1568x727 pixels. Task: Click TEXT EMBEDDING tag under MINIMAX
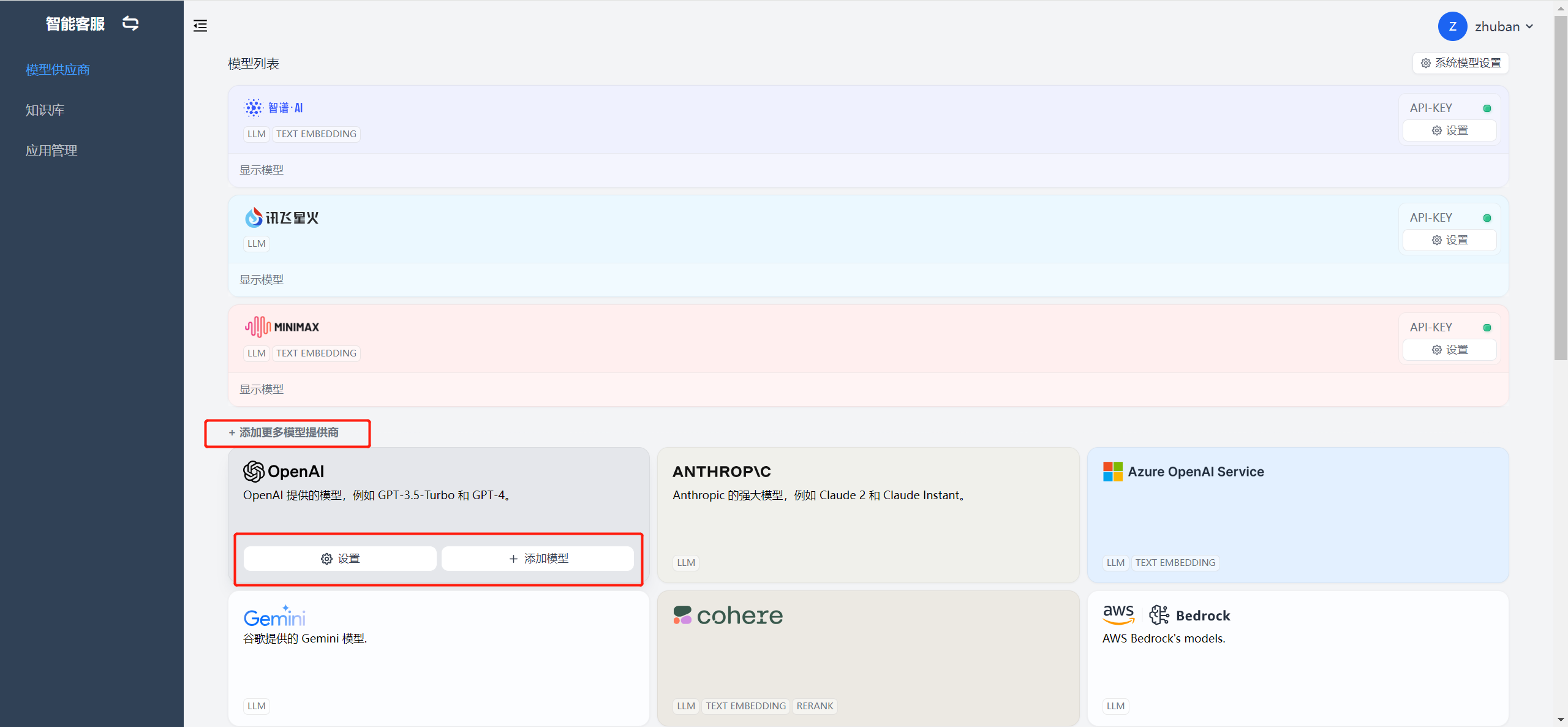(x=316, y=353)
